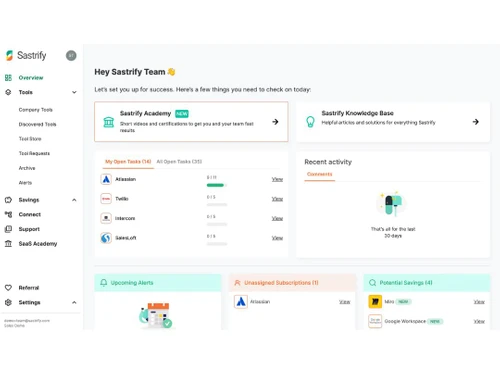Click the 'Recent activity' heading
Screen dimensions: 500x375
328,162
